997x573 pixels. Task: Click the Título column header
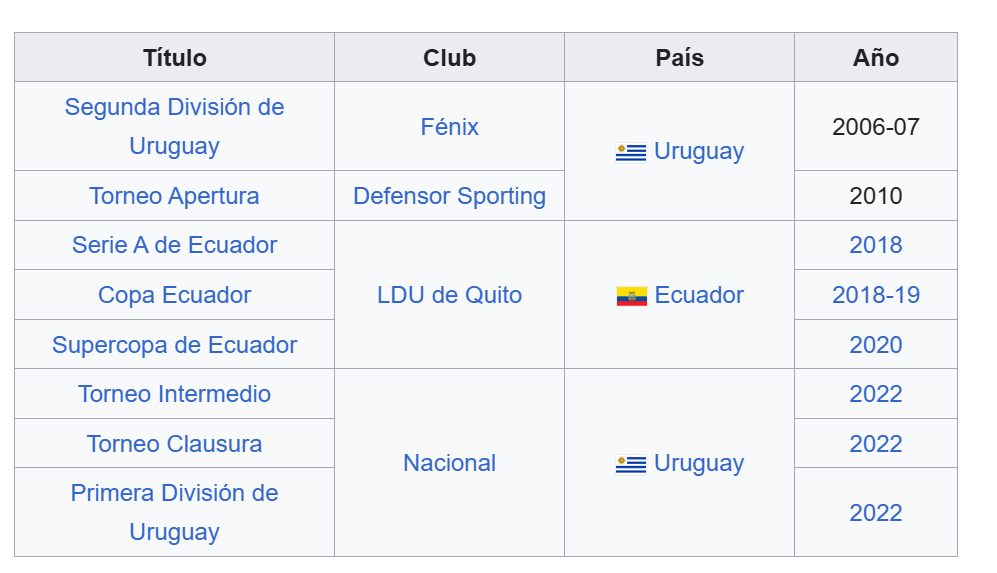(x=174, y=58)
